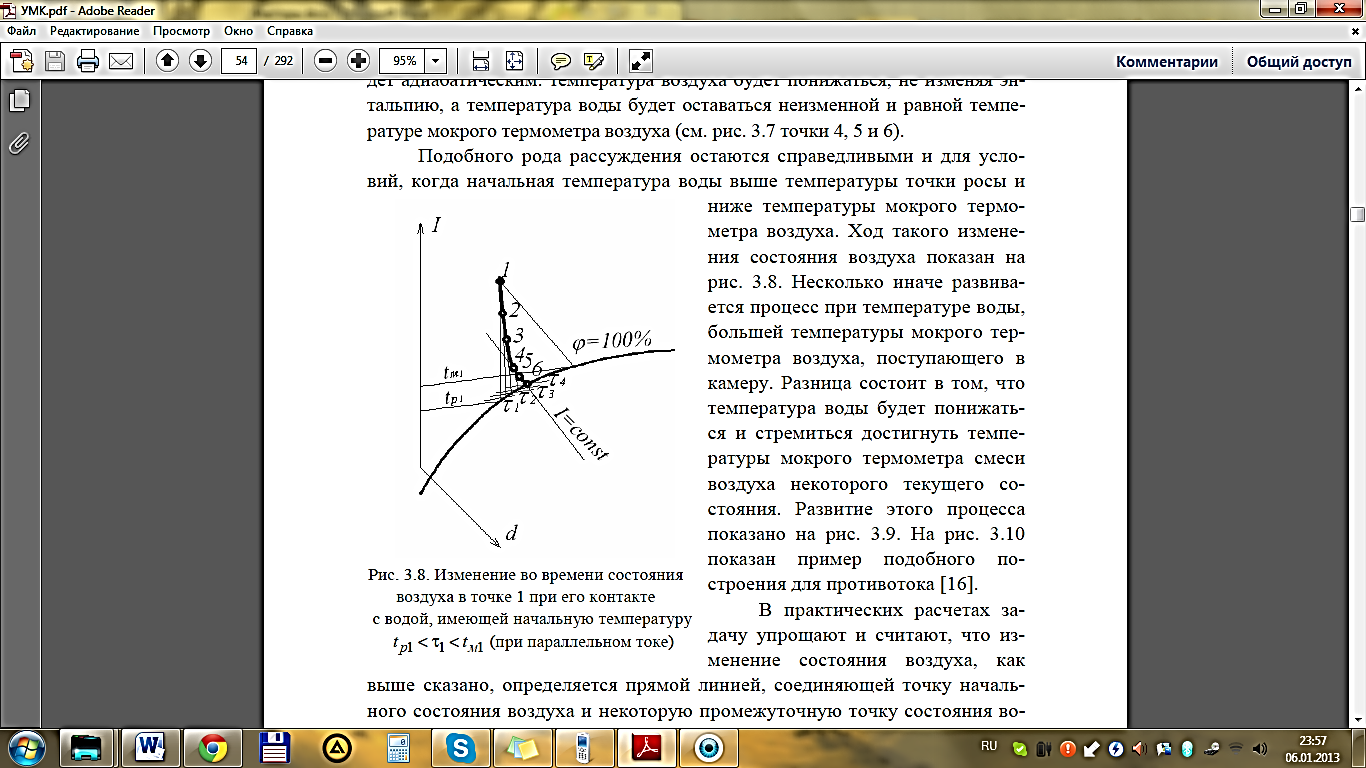Go to previous page with up arrow
The width and height of the screenshot is (1366, 768).
point(167,61)
